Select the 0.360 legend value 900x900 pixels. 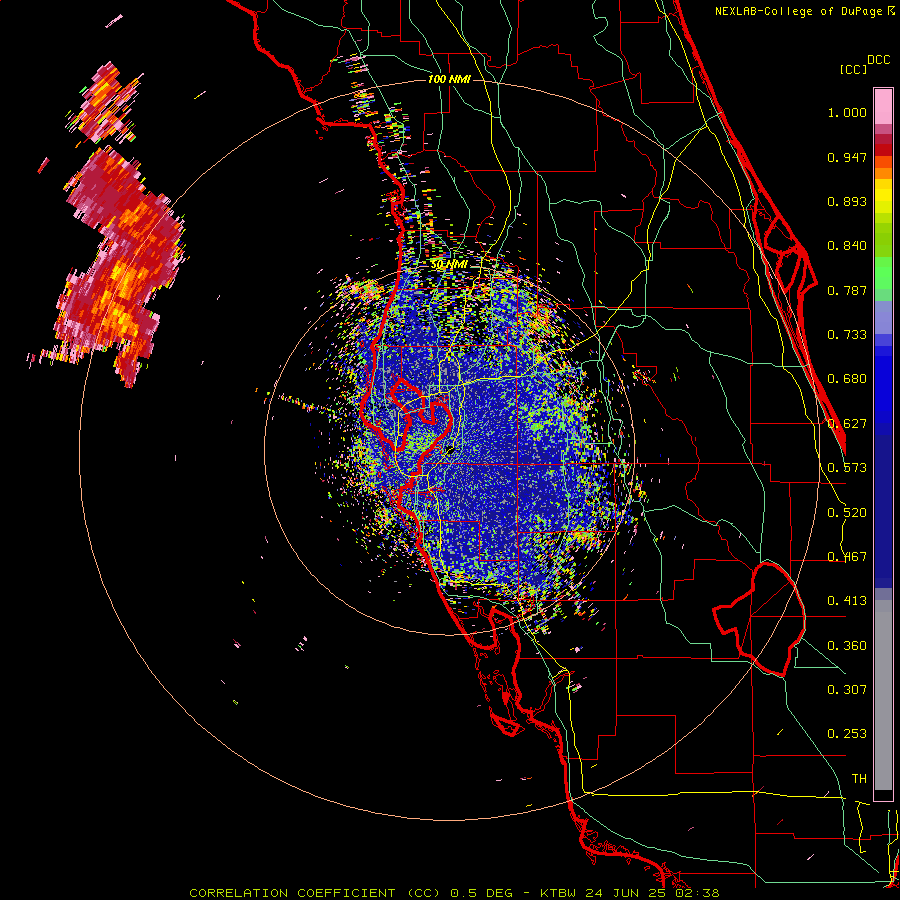click(x=847, y=646)
